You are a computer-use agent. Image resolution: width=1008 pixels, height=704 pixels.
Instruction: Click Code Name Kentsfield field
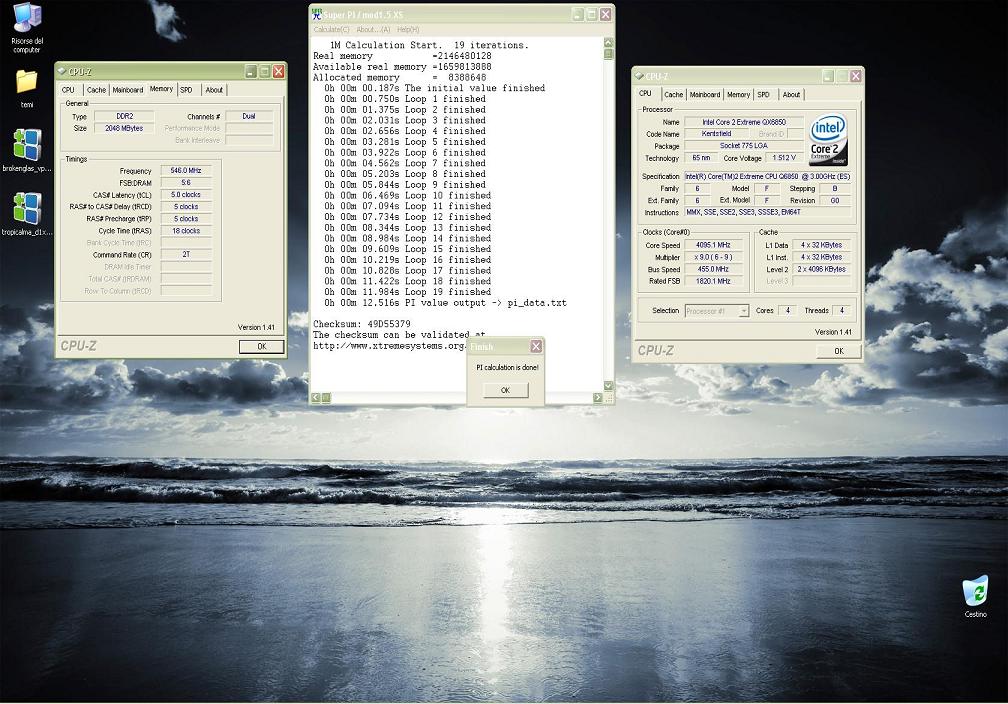[x=716, y=134]
